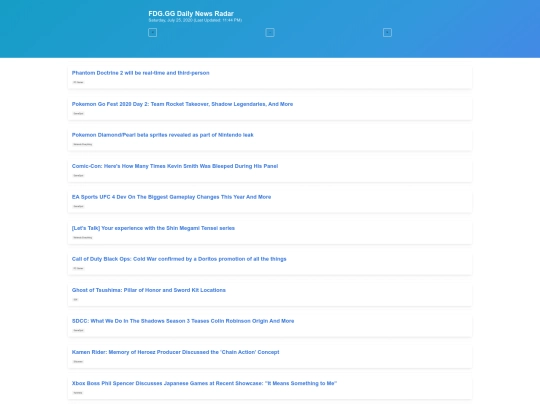Click the rightmost square icon in the header
The height and width of the screenshot is (405, 540).
click(387, 33)
